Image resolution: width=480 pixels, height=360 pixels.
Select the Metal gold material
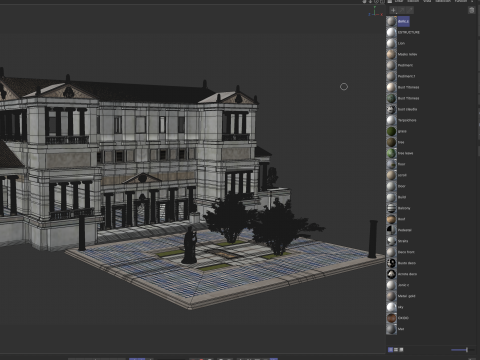(x=401, y=296)
